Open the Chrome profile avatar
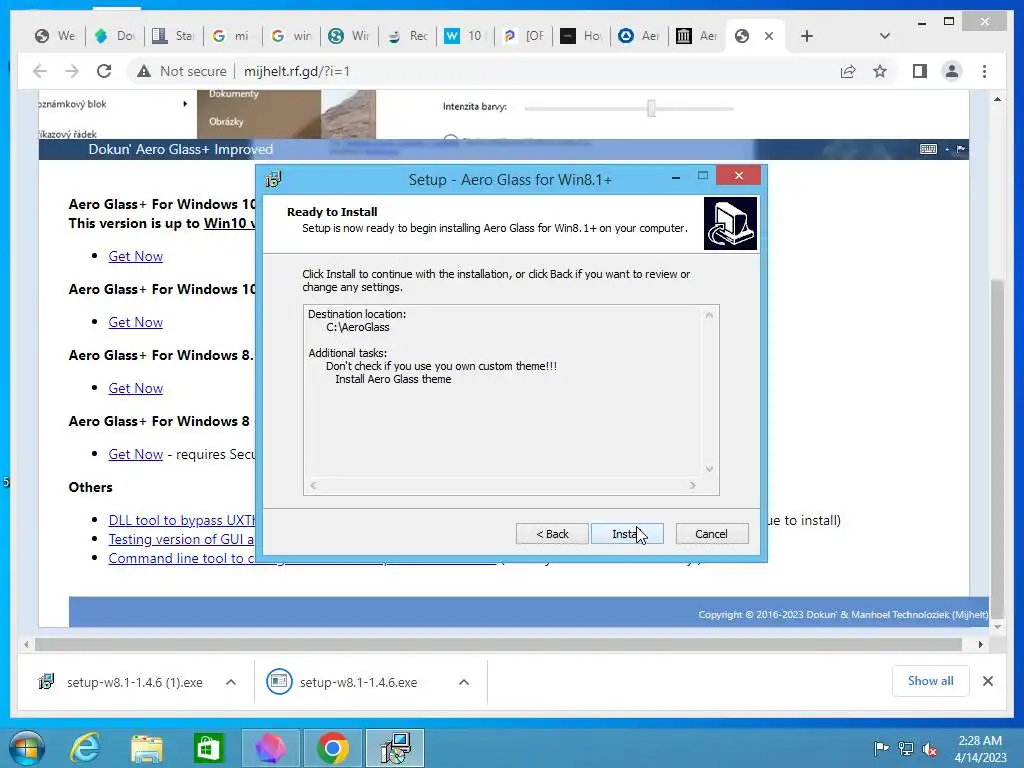Image resolution: width=1024 pixels, height=768 pixels. coord(952,71)
